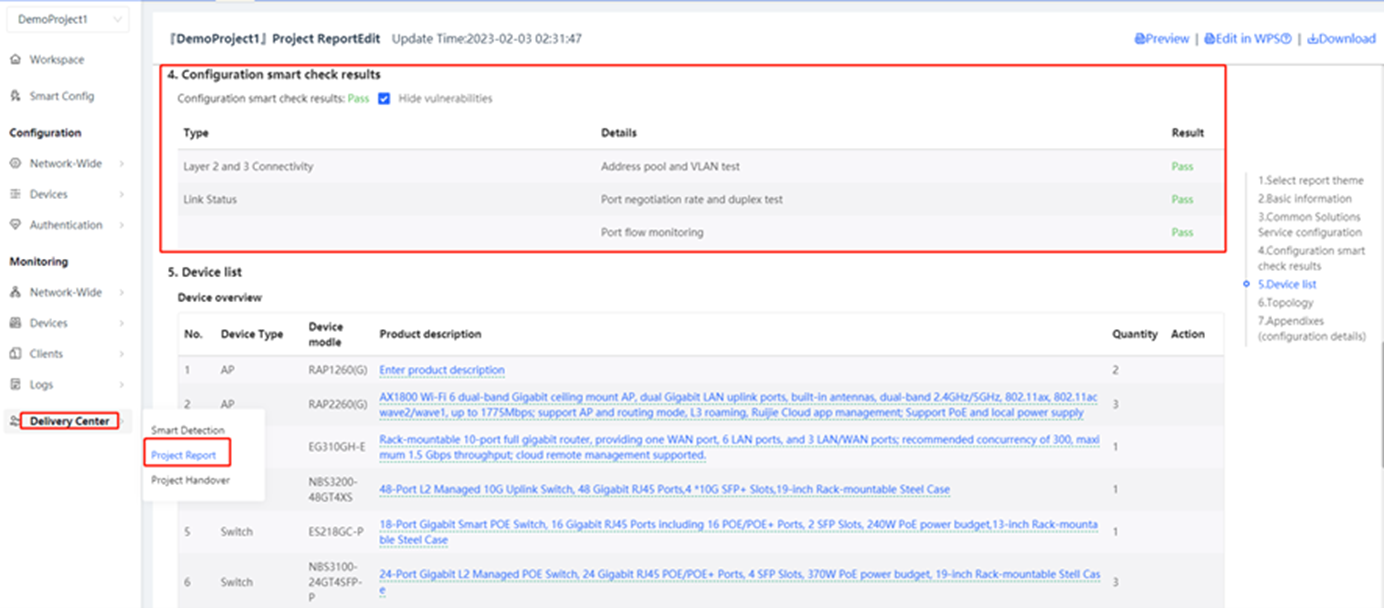1384x608 pixels.
Task: Choose Project Handover in the submenu
Action: click(x=190, y=481)
